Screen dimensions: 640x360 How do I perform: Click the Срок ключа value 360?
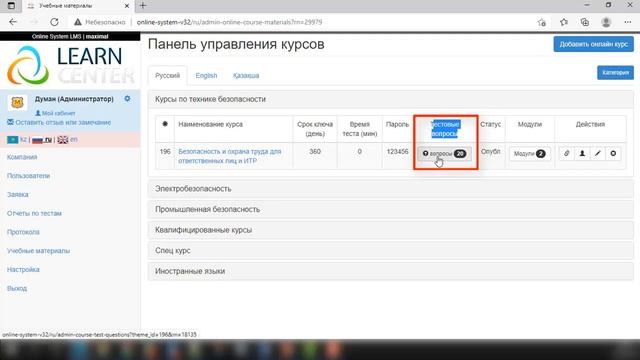[315, 151]
